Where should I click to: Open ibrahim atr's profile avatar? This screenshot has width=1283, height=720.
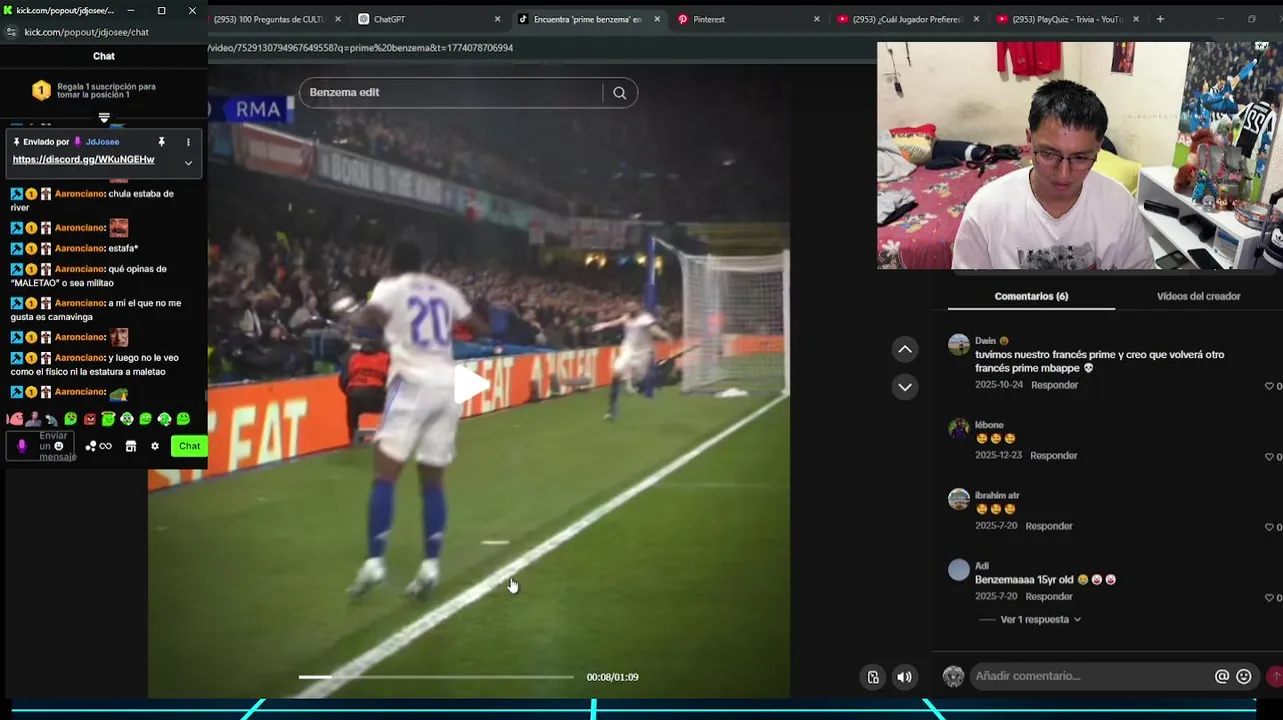click(x=959, y=499)
